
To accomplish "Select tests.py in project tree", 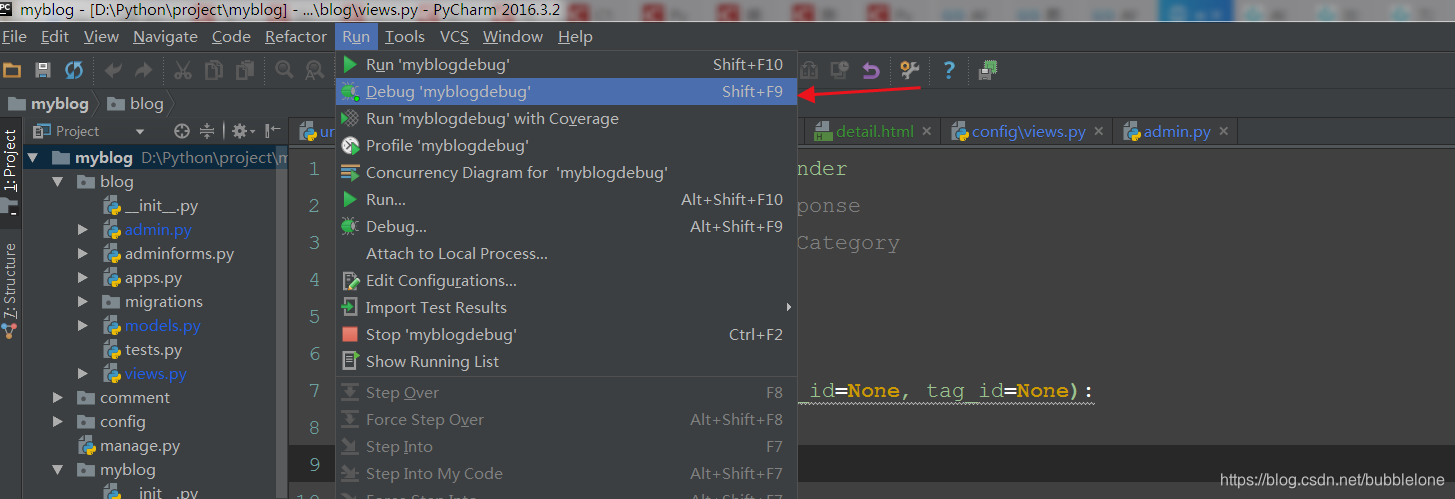I will pos(153,350).
